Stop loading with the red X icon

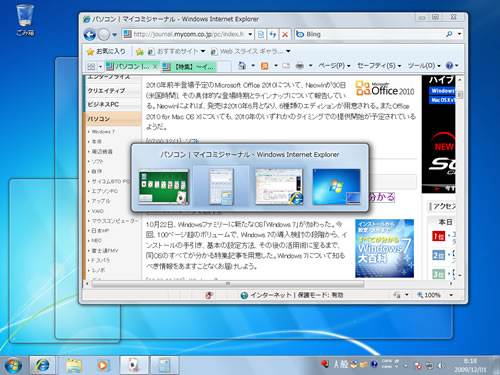pos(285,34)
